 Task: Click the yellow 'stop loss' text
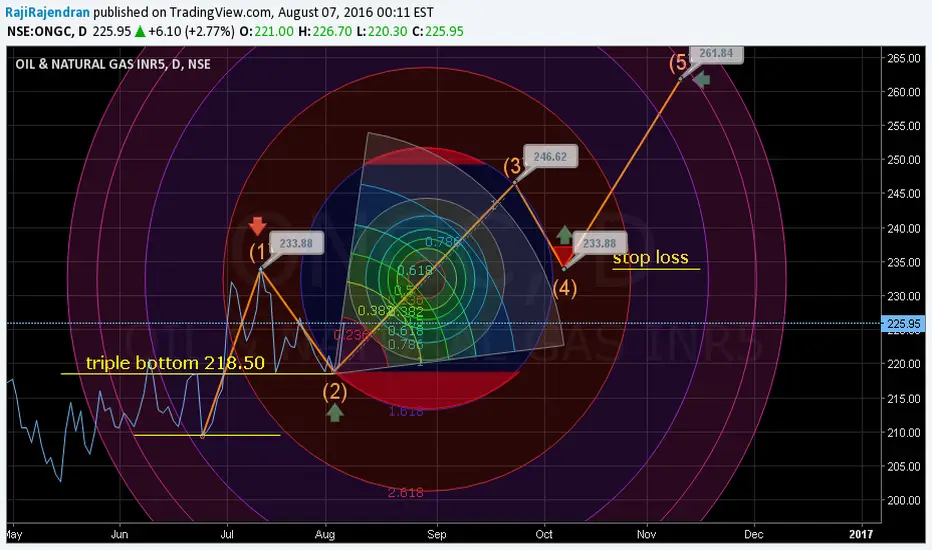(651, 257)
